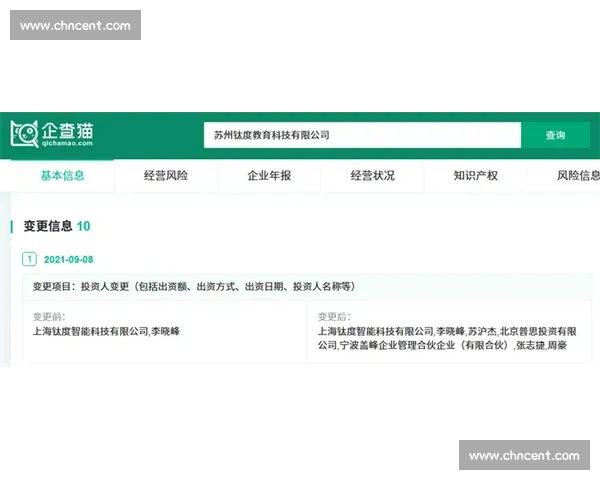Click 上海钛度智能科技有限公司,李晓峰 before-change text

(106, 331)
